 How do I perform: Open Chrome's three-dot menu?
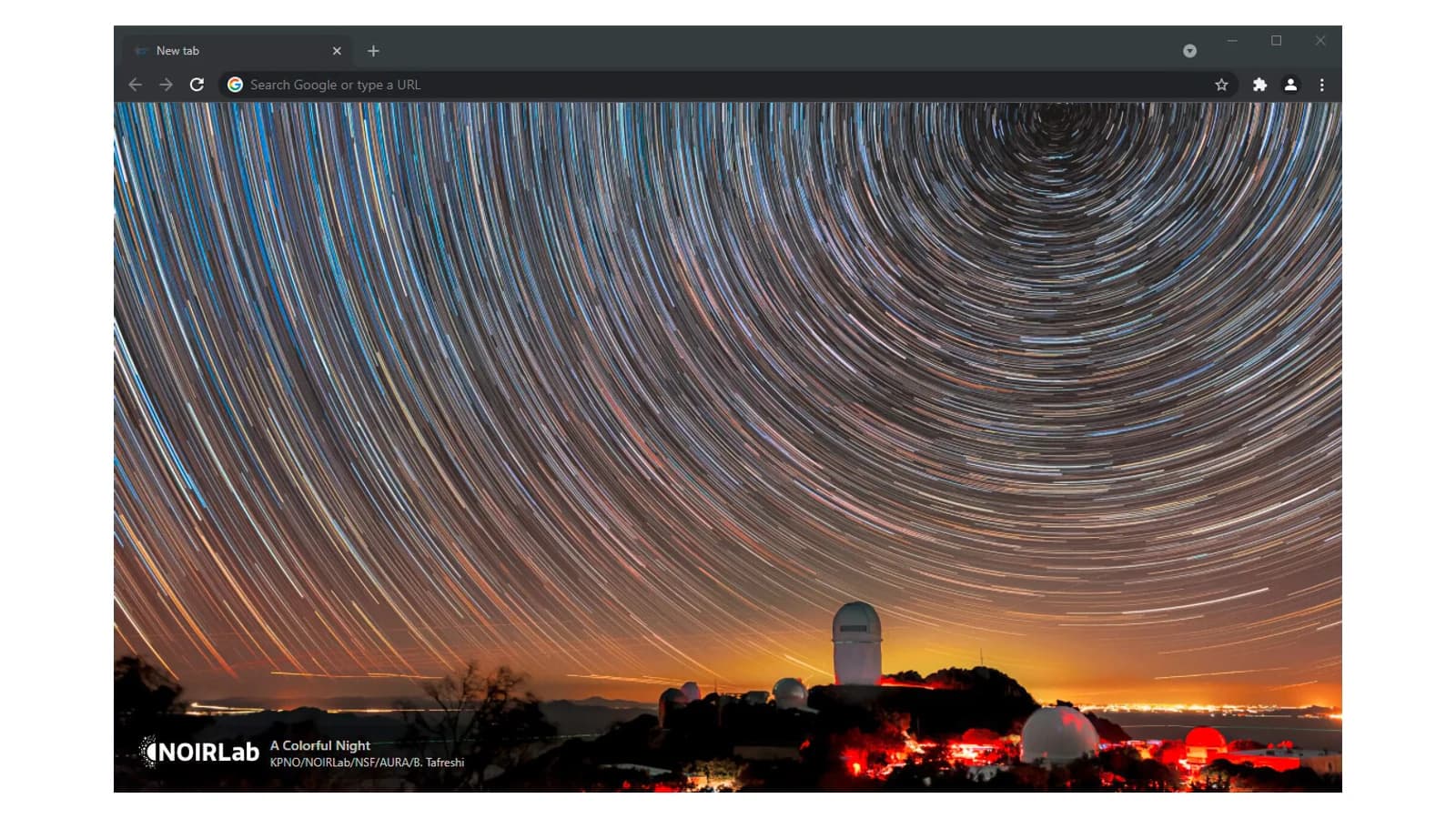click(1322, 85)
